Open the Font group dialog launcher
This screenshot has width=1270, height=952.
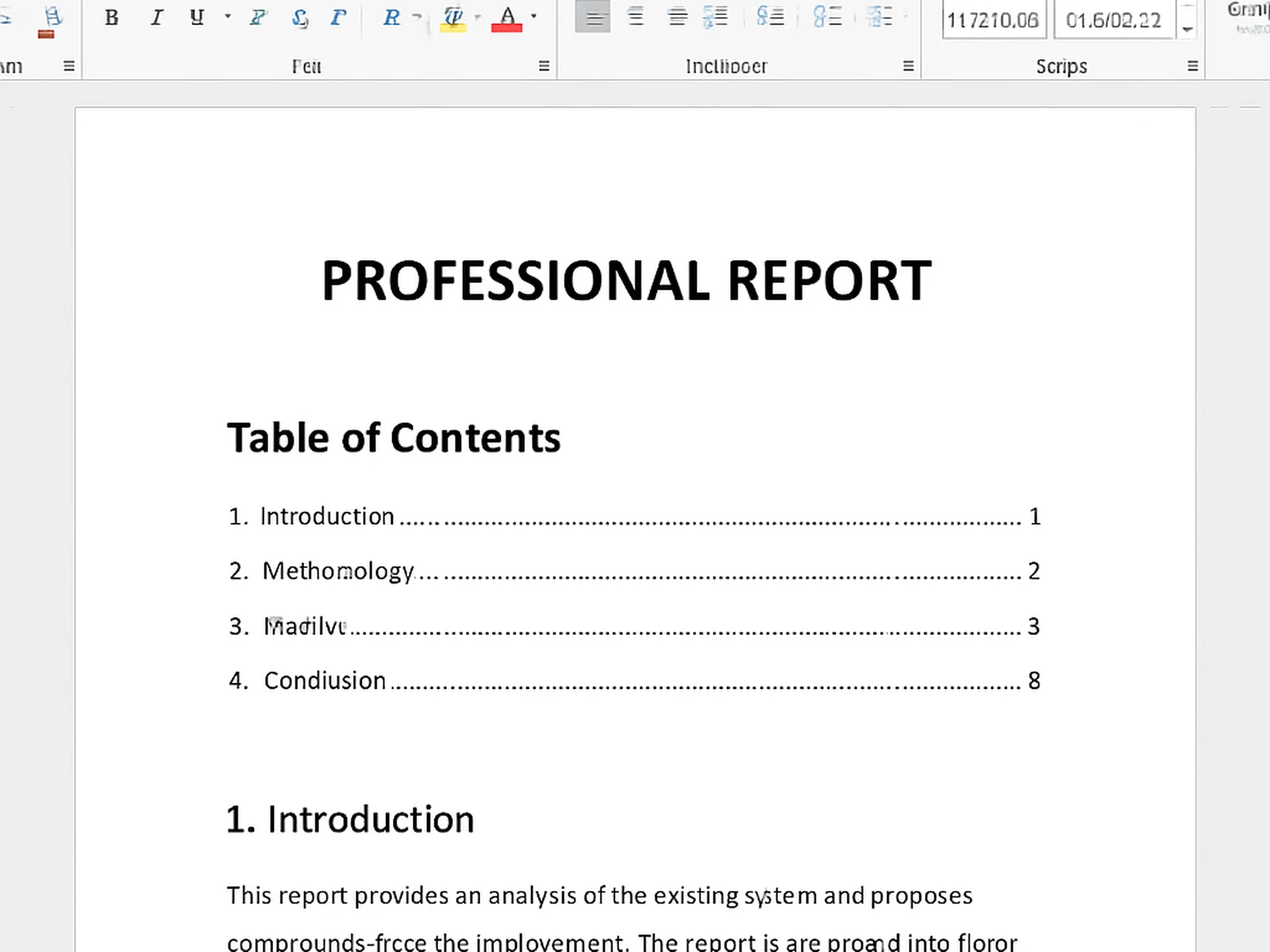[545, 66]
